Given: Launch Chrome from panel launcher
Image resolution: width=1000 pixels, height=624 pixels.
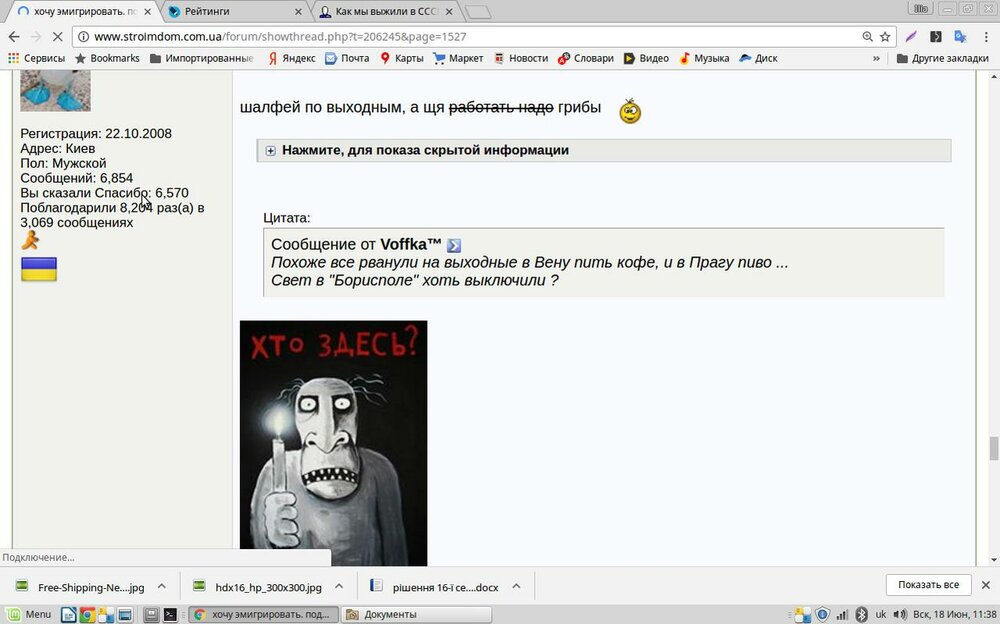Looking at the screenshot, I should (87, 614).
